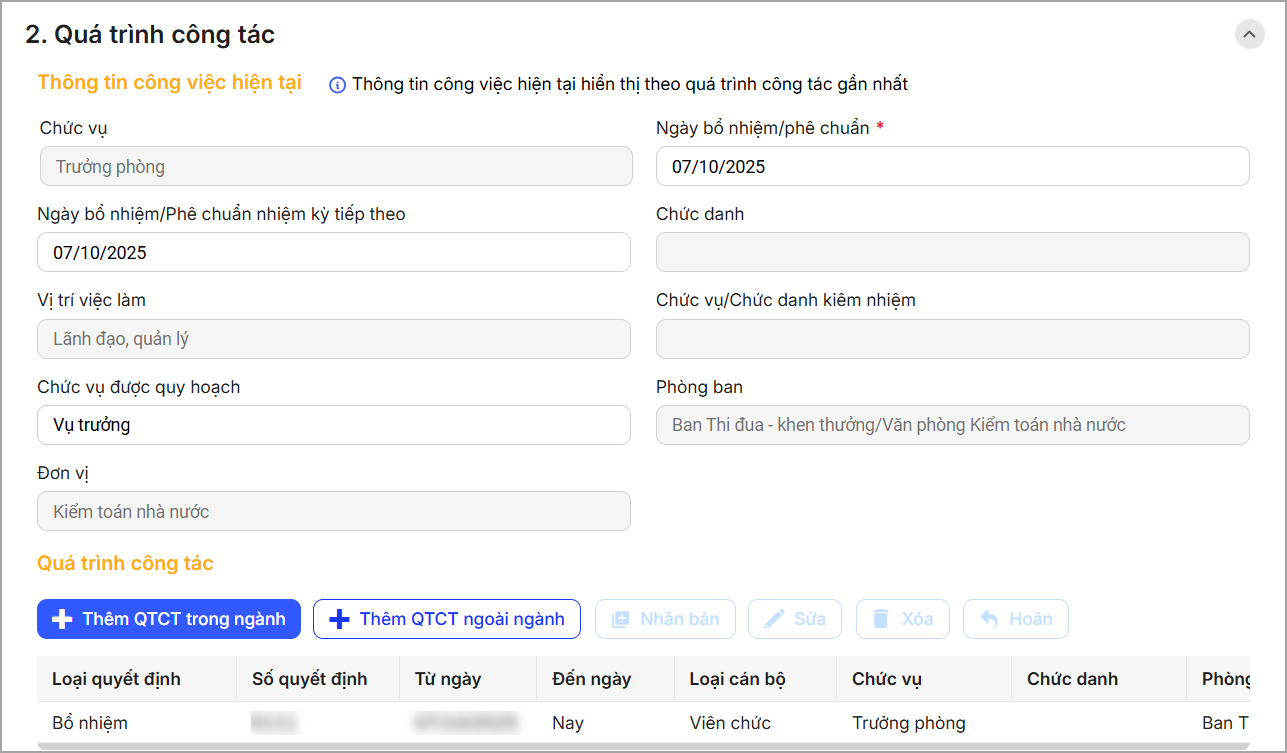
Task: Click the info icon beside Thông tin công việc
Action: [x=337, y=85]
